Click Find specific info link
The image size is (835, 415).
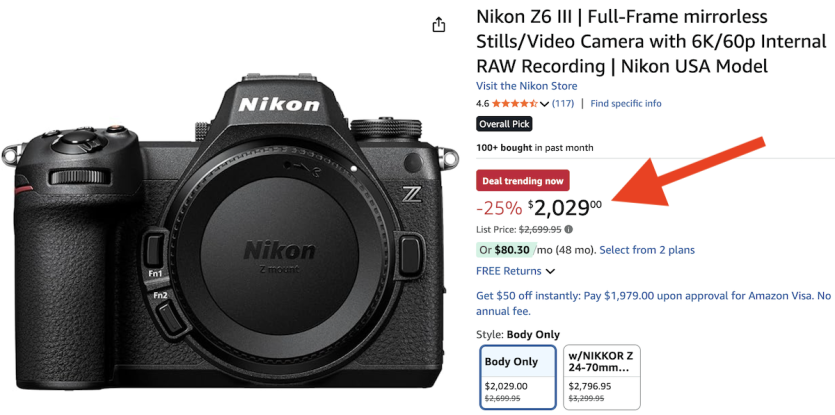coord(626,103)
